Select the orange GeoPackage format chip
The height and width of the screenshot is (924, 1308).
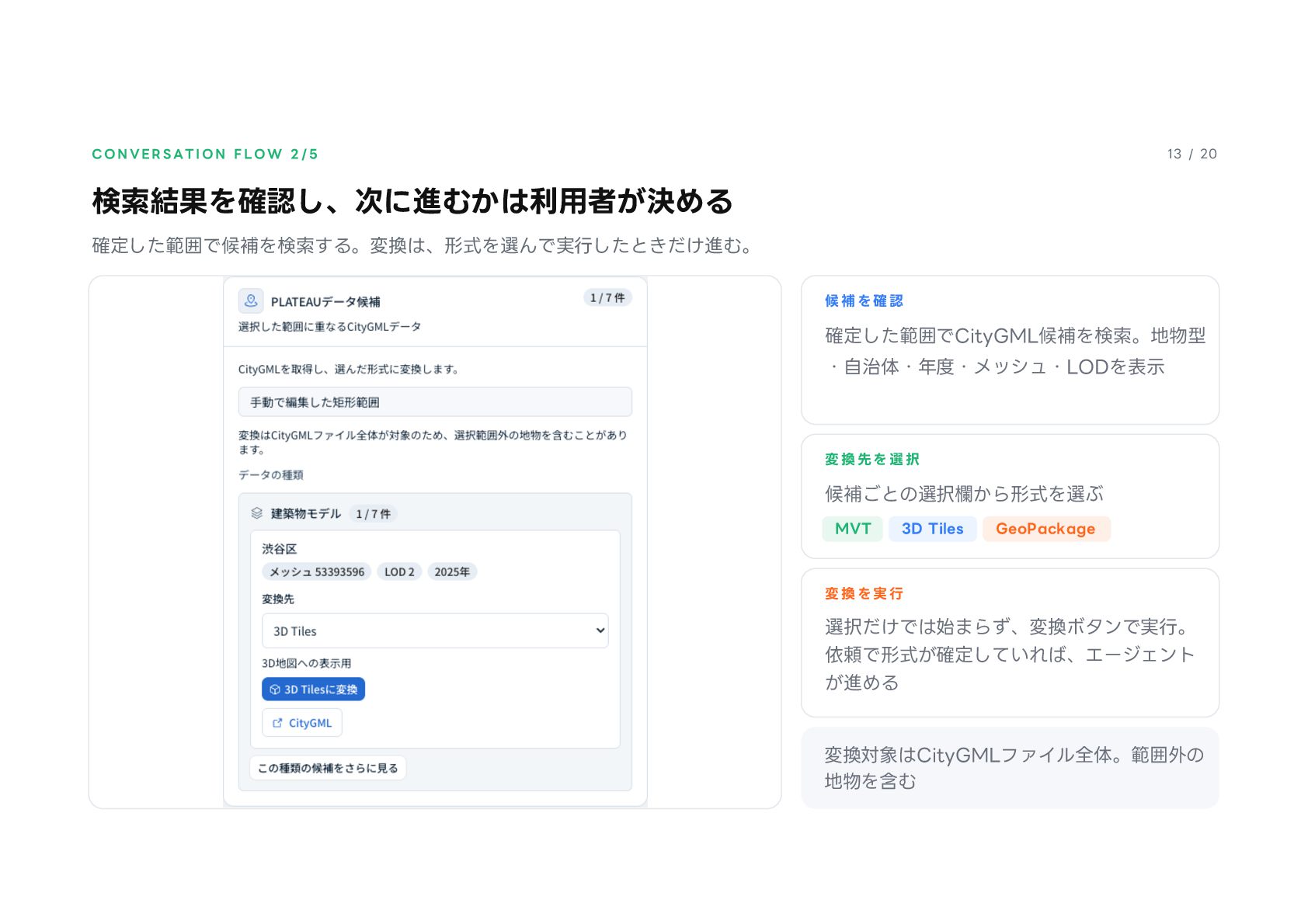(x=1045, y=529)
